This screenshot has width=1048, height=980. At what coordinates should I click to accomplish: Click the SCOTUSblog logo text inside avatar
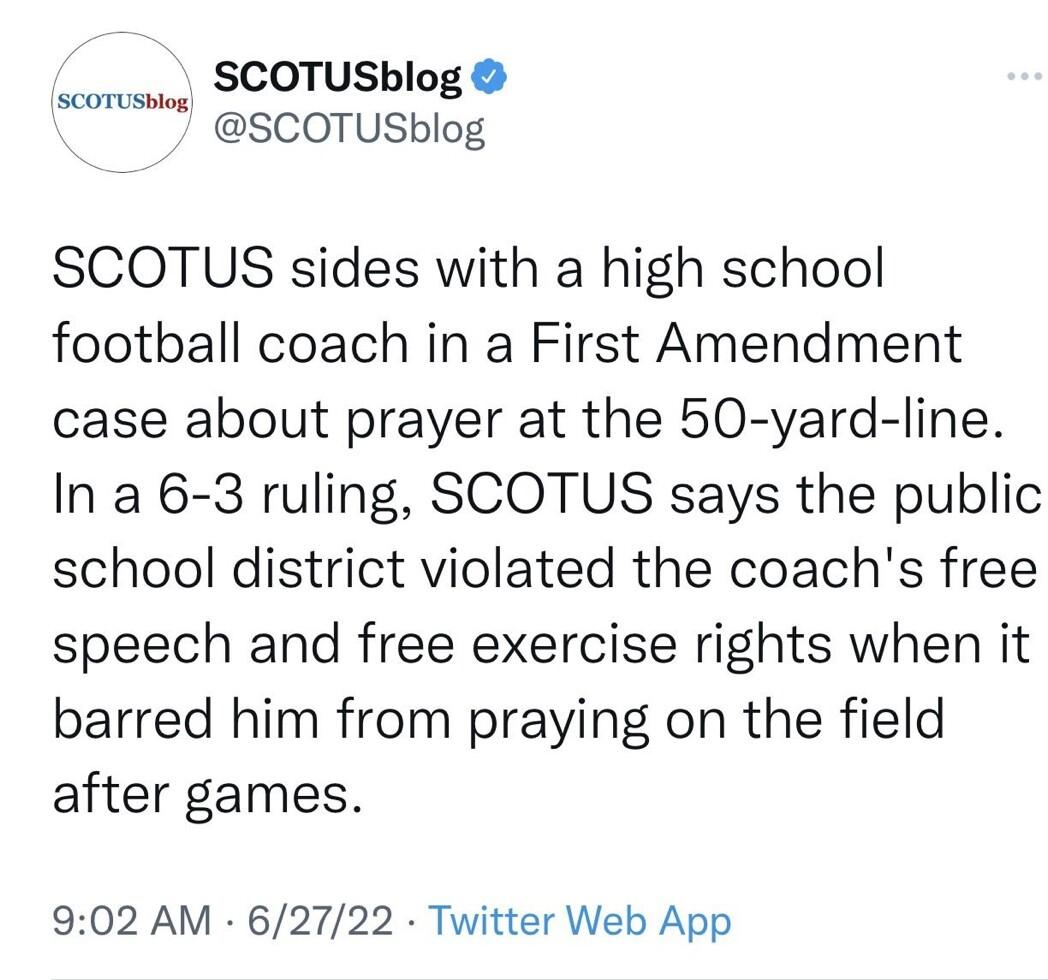tap(124, 102)
